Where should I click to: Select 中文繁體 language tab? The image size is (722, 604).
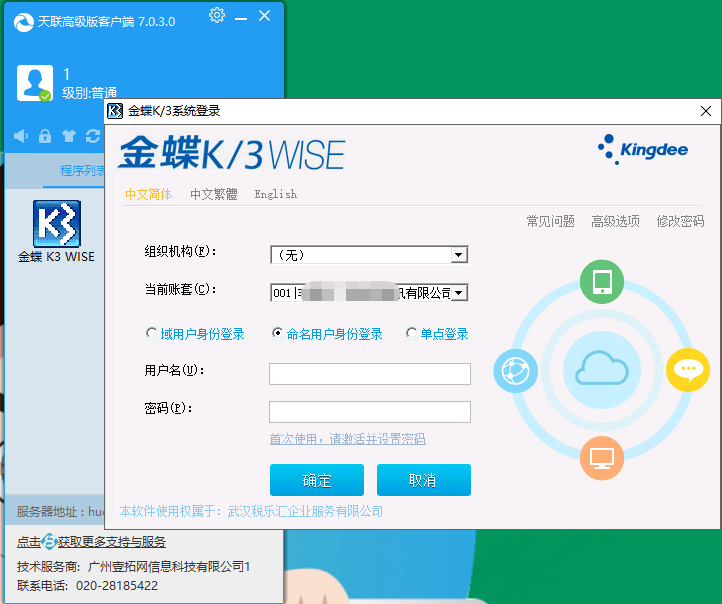214,194
